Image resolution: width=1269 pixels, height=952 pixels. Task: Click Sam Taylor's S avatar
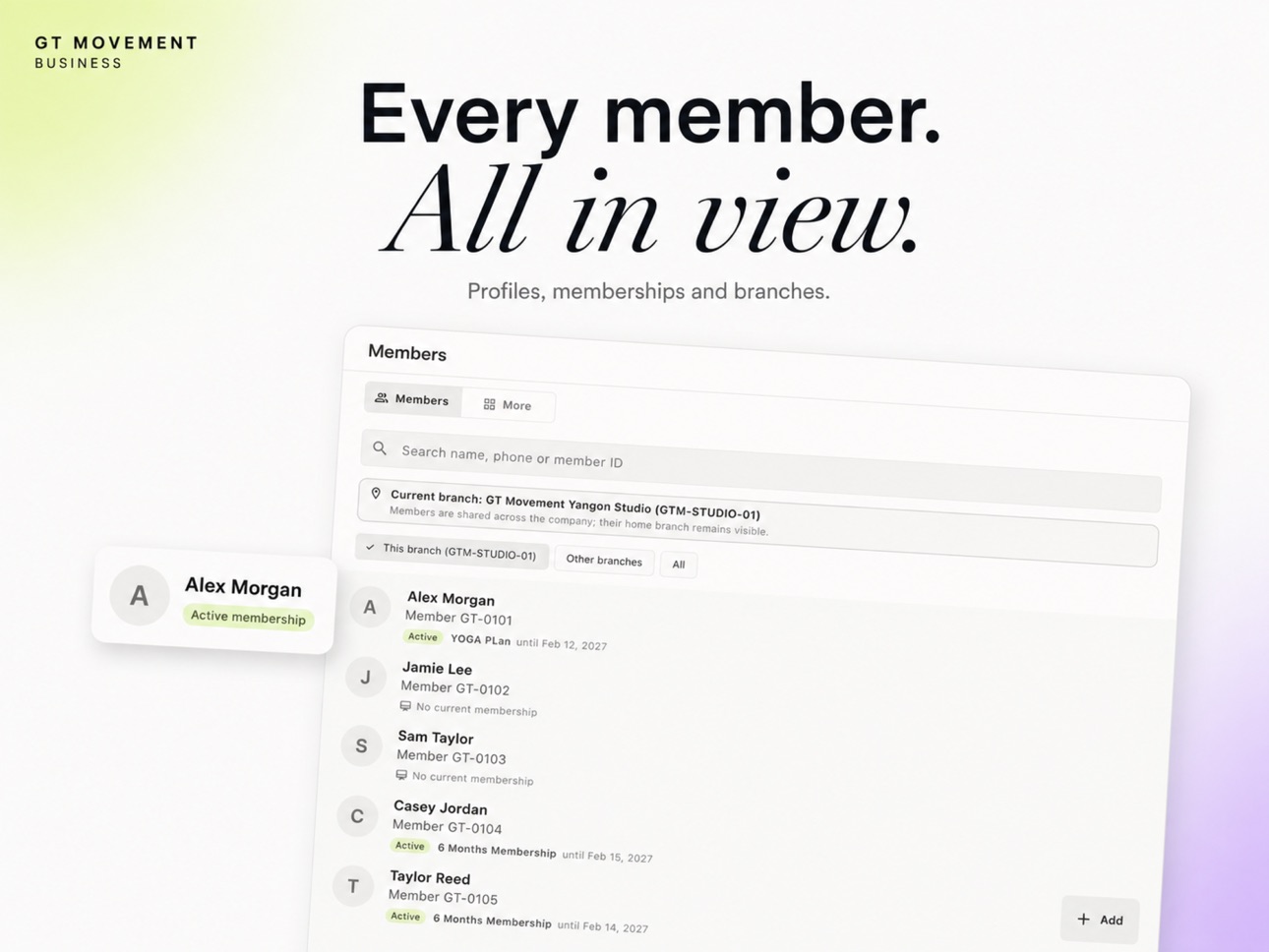pos(361,745)
